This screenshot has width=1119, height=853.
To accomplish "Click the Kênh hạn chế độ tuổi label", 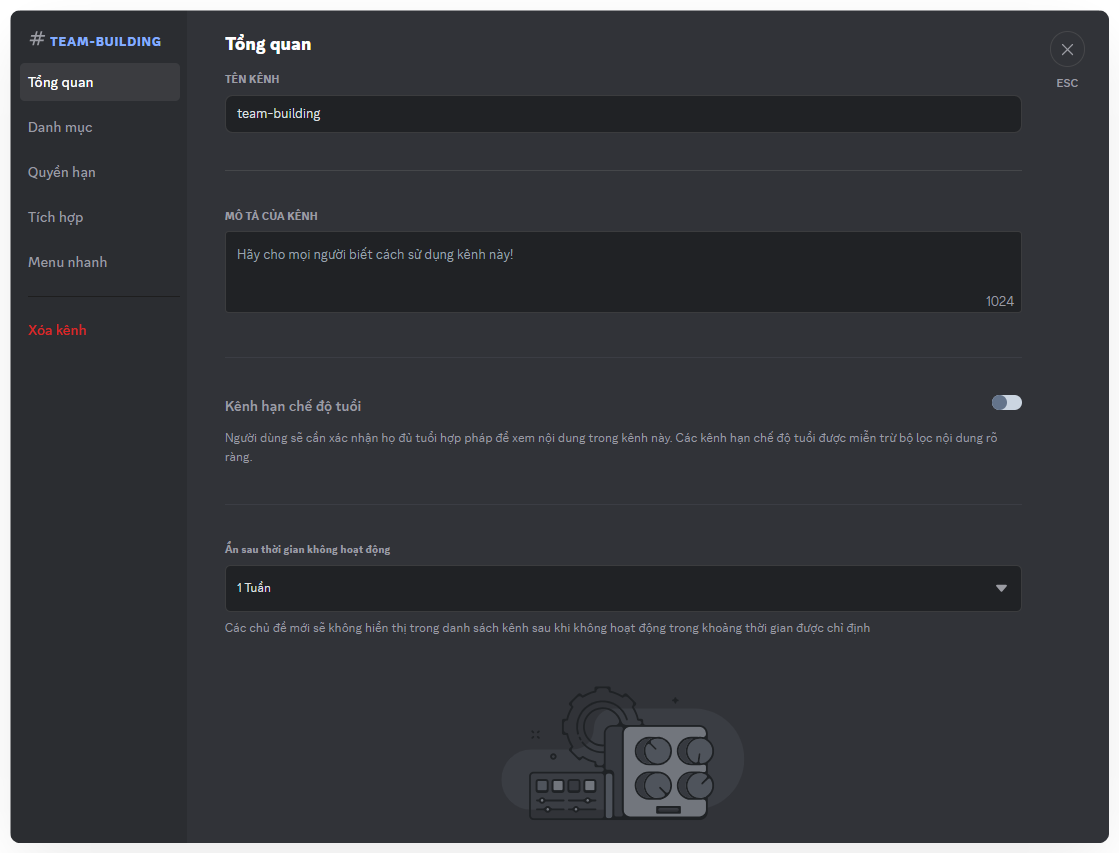I will [293, 406].
